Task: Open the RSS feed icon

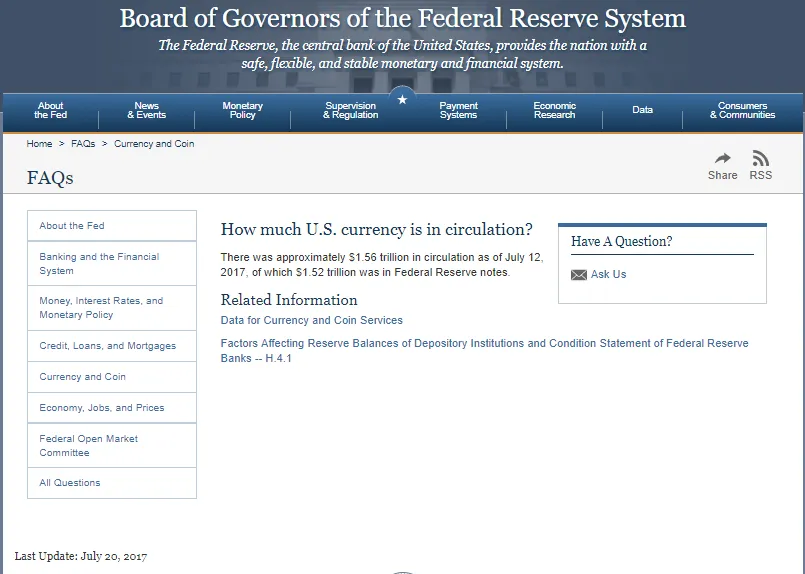Action: 760,158
